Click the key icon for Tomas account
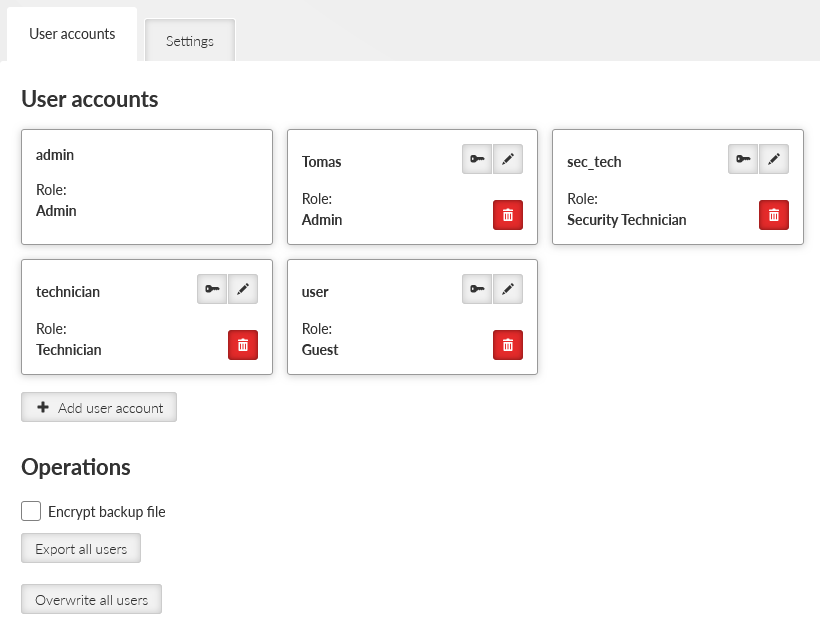 point(477,159)
